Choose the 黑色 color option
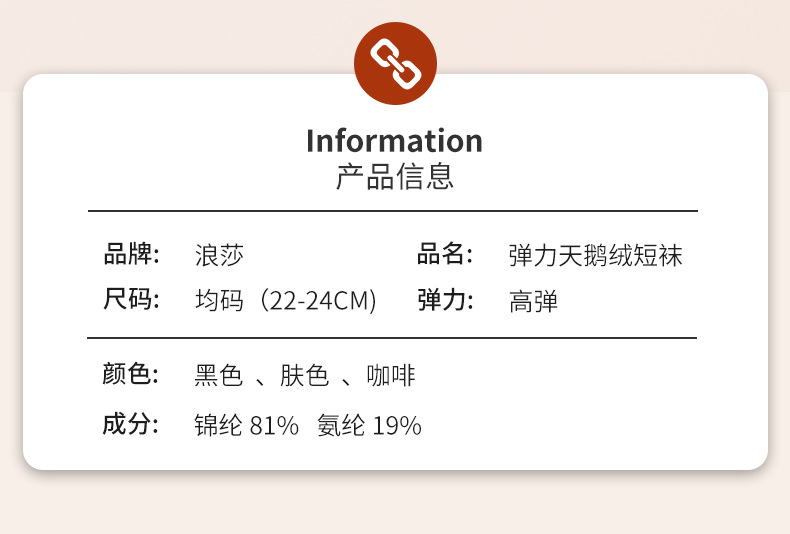The image size is (790, 534). click(x=219, y=376)
